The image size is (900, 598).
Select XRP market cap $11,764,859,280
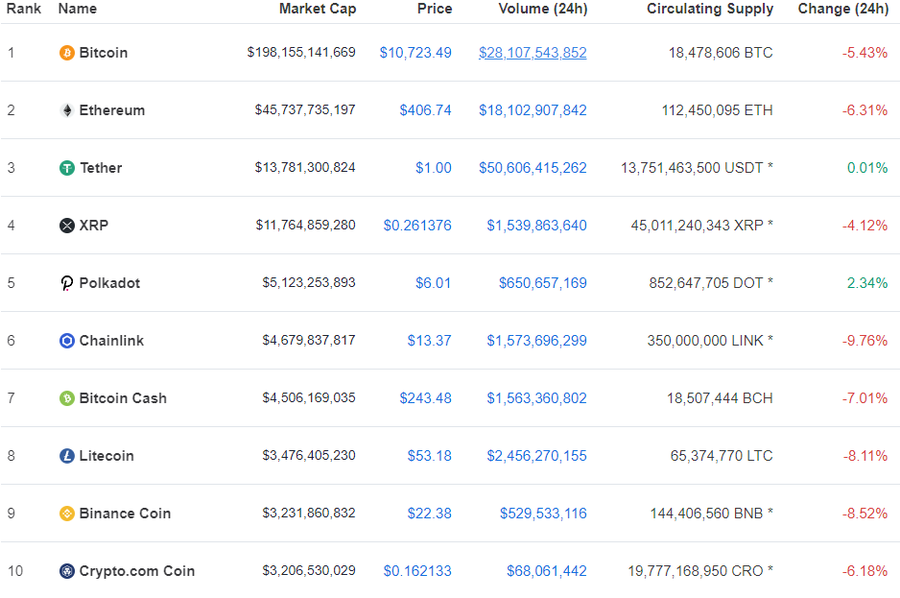(306, 225)
